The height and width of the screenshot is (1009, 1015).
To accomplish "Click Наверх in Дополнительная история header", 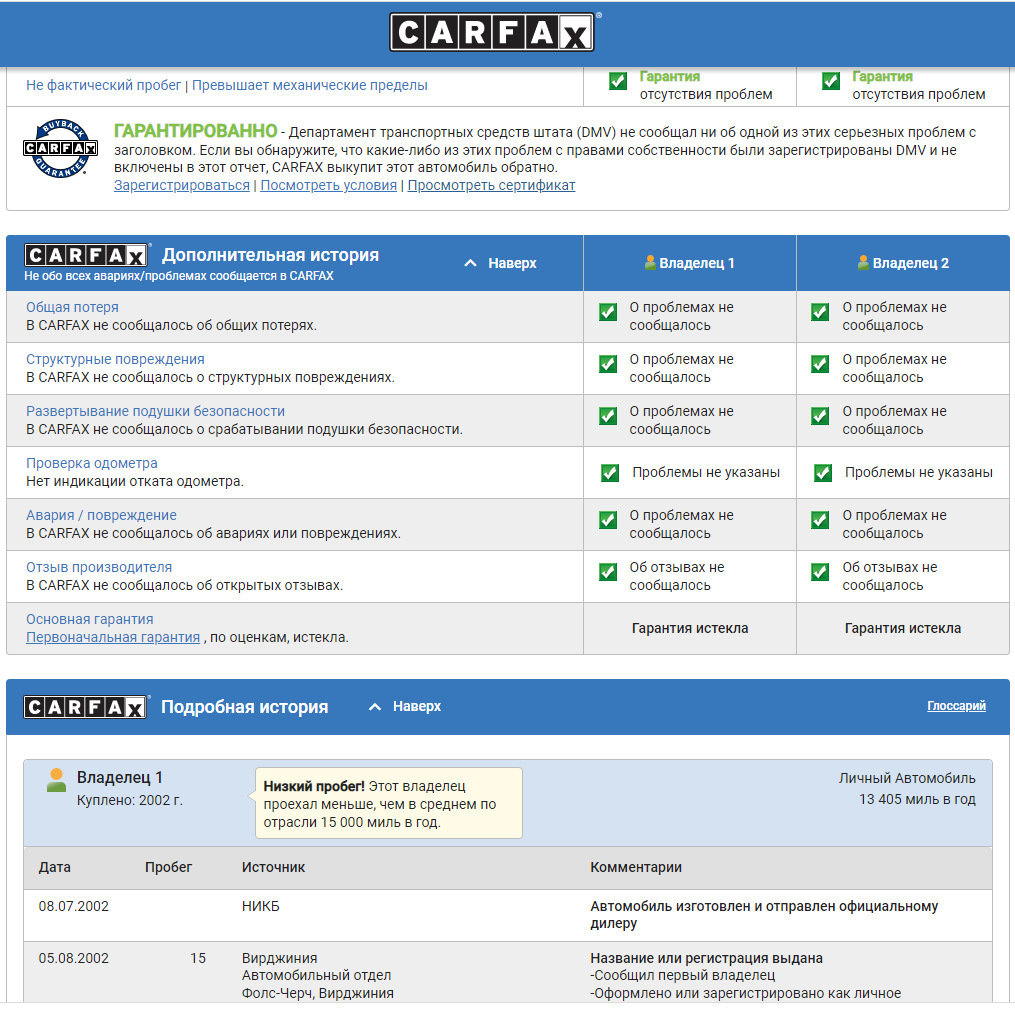I will pyautogui.click(x=512, y=263).
